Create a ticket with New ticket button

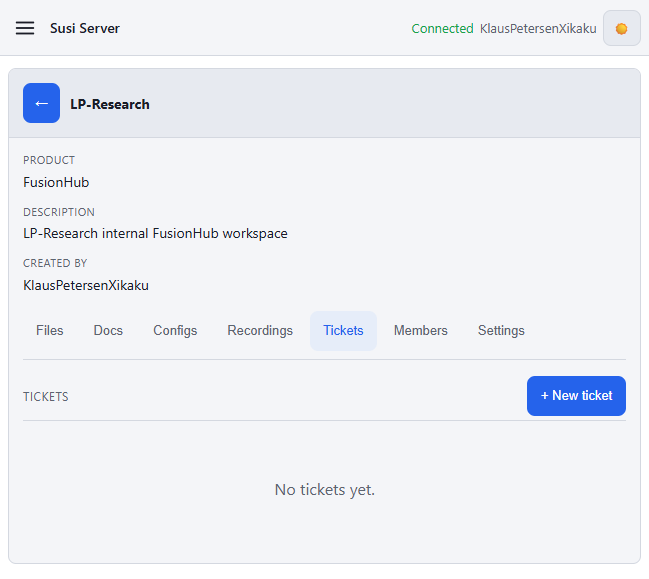576,396
